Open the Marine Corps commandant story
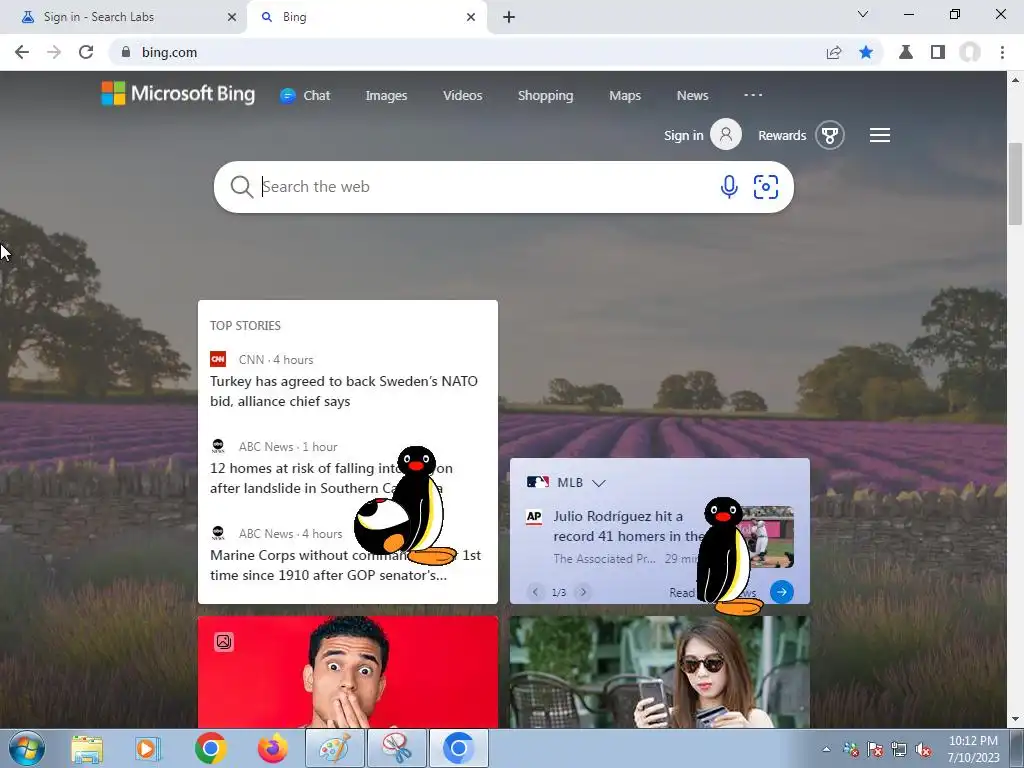The height and width of the screenshot is (768, 1024). pyautogui.click(x=345, y=565)
